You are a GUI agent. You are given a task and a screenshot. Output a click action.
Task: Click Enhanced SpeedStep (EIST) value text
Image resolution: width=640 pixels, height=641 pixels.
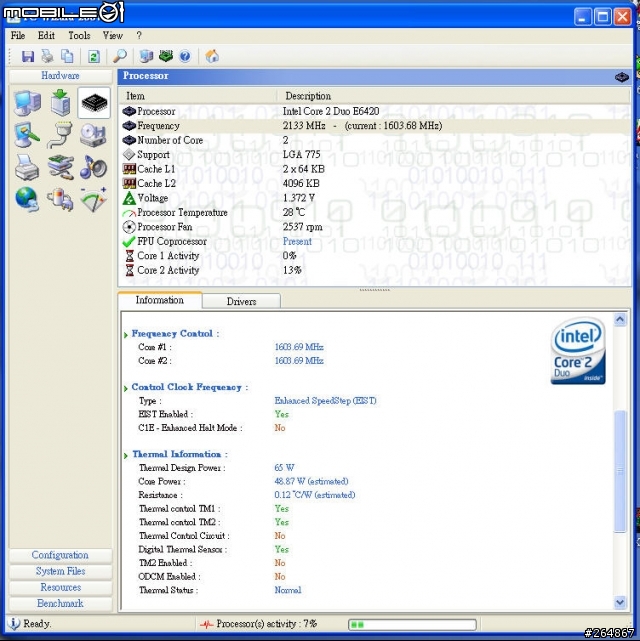325,401
